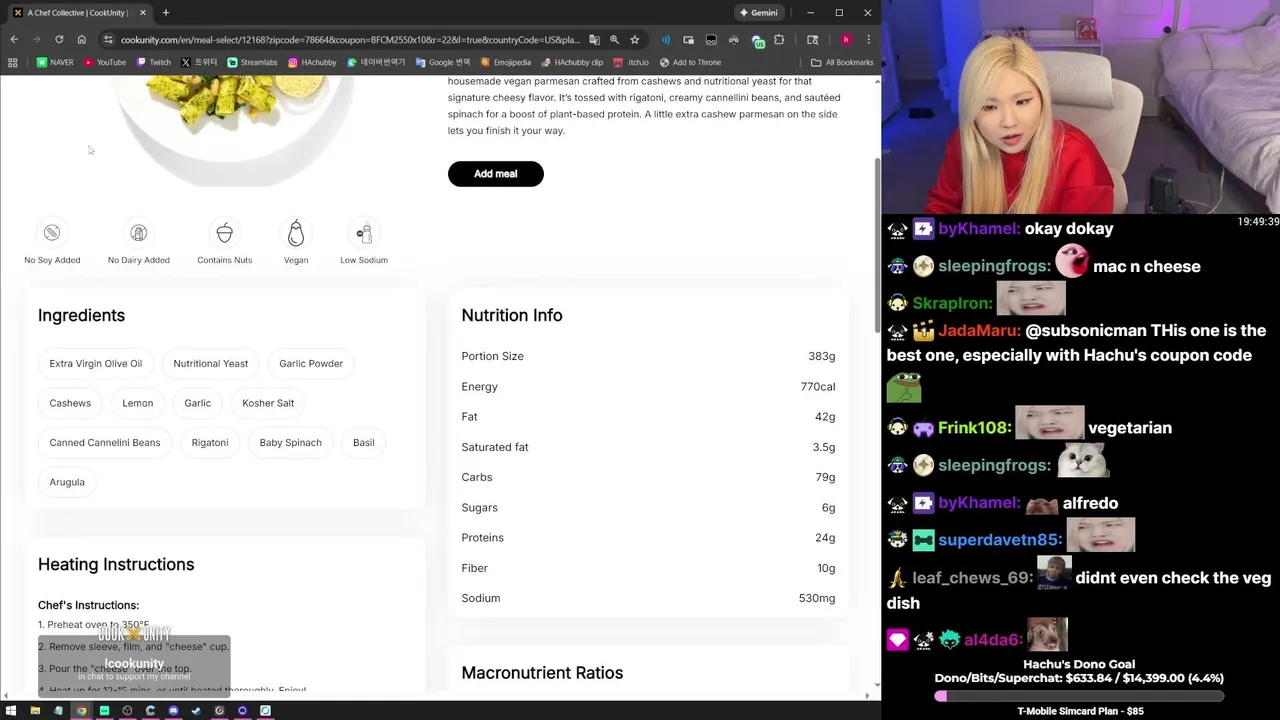The width and height of the screenshot is (1280, 720).
Task: Open Discord from the taskbar
Action: coord(173,711)
